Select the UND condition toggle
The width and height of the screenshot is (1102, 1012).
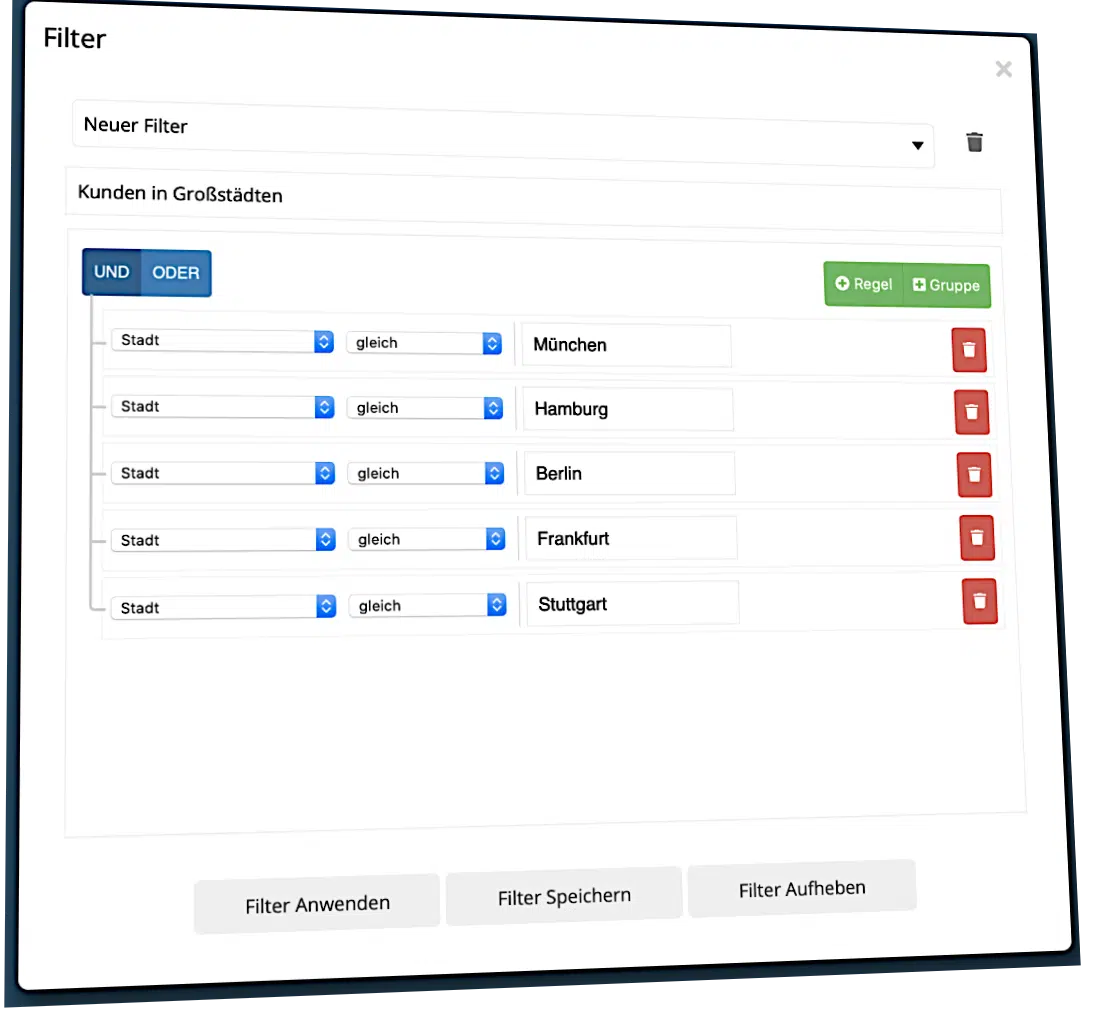click(112, 272)
